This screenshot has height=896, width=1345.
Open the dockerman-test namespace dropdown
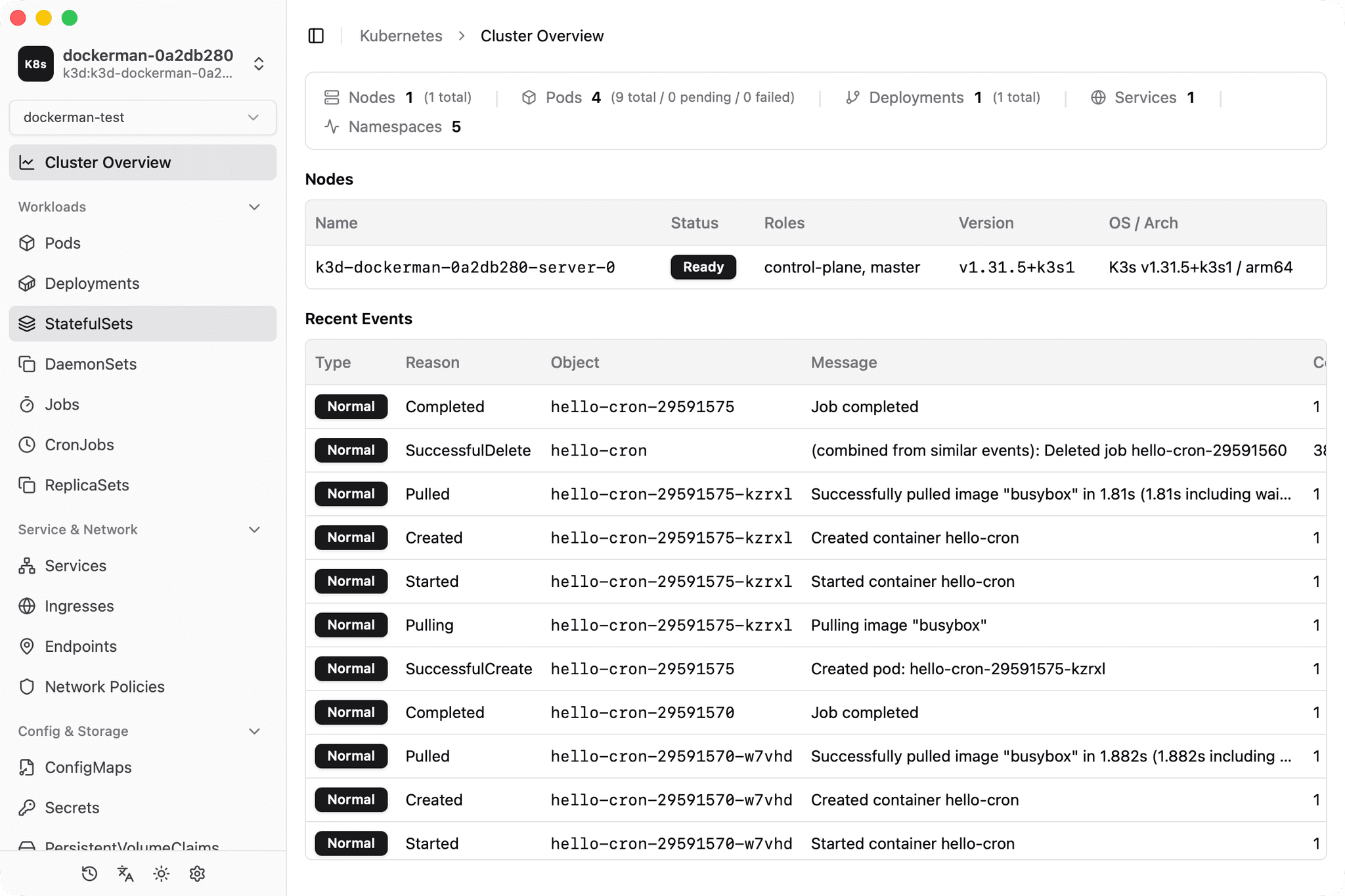tap(143, 117)
